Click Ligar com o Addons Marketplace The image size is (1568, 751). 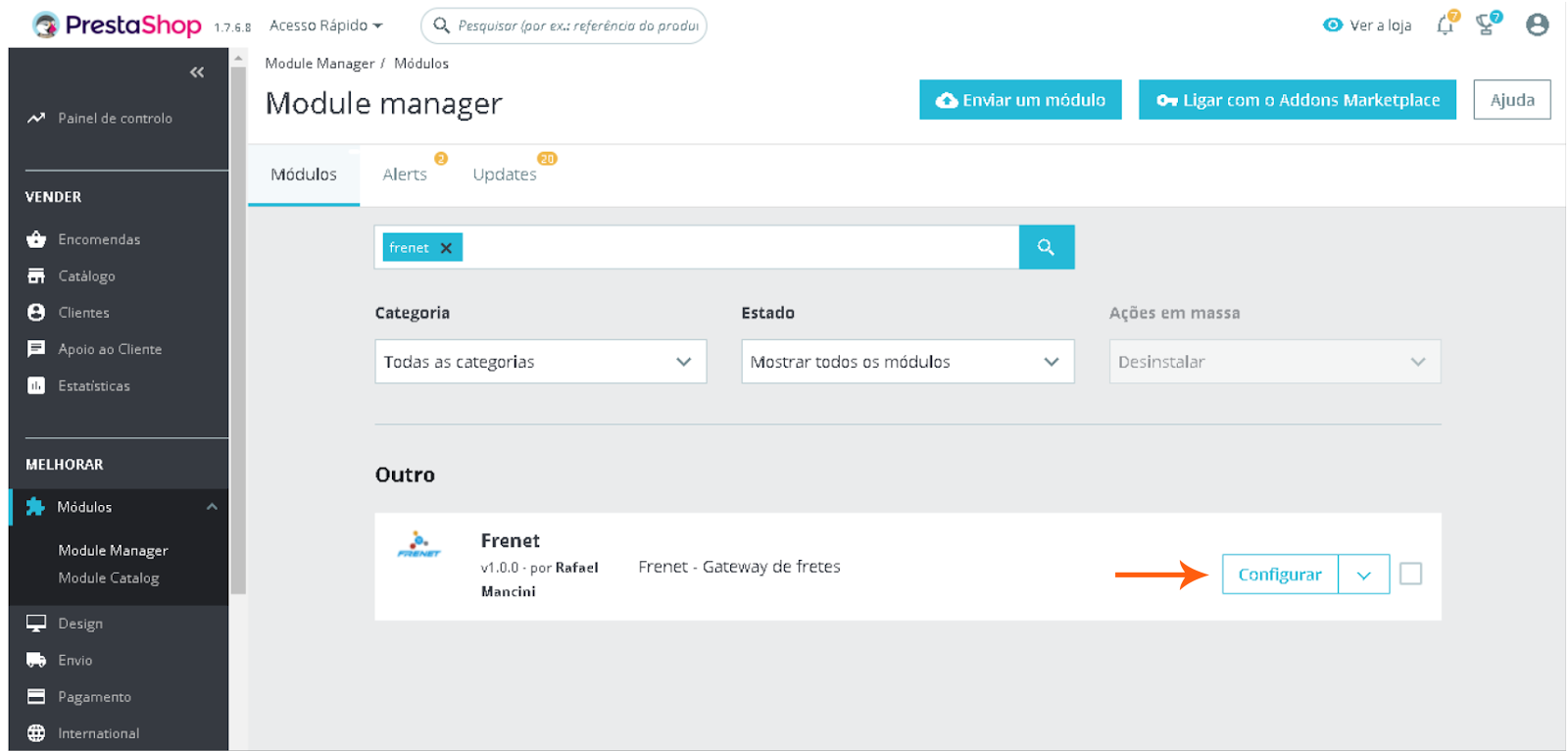tap(1297, 100)
